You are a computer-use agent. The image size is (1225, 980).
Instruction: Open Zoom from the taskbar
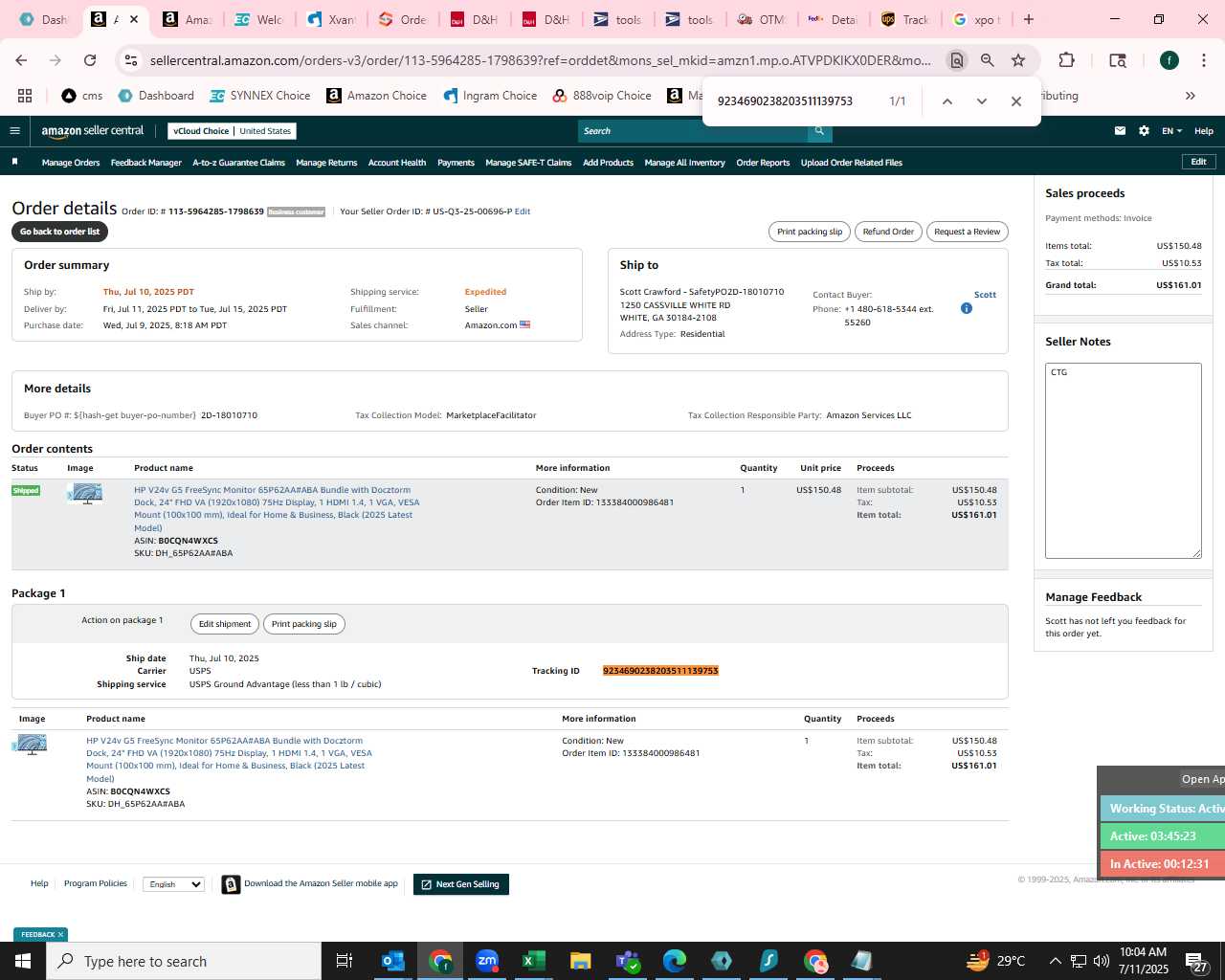point(487,961)
